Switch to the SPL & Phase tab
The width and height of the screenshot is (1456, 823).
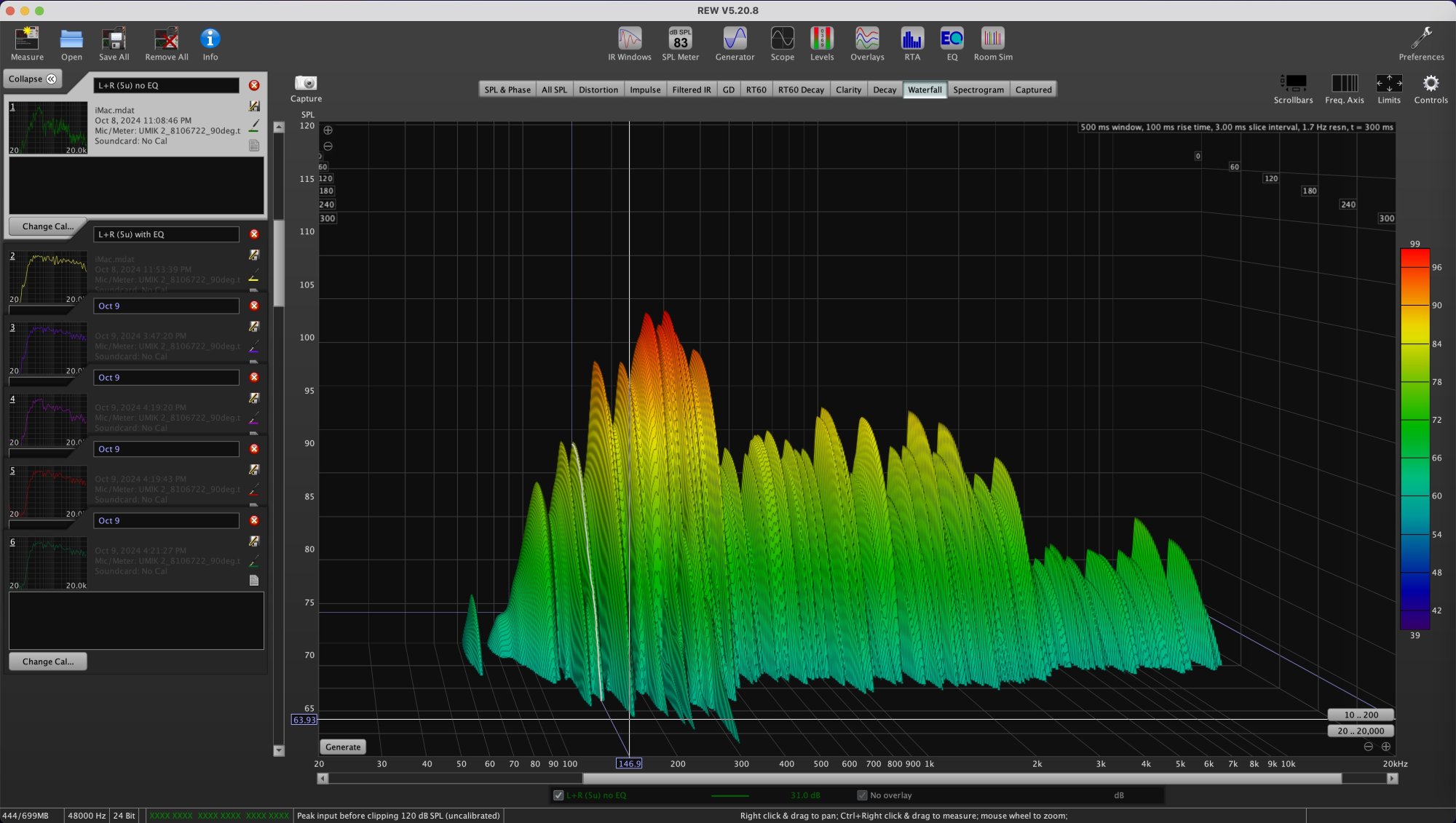tap(507, 90)
